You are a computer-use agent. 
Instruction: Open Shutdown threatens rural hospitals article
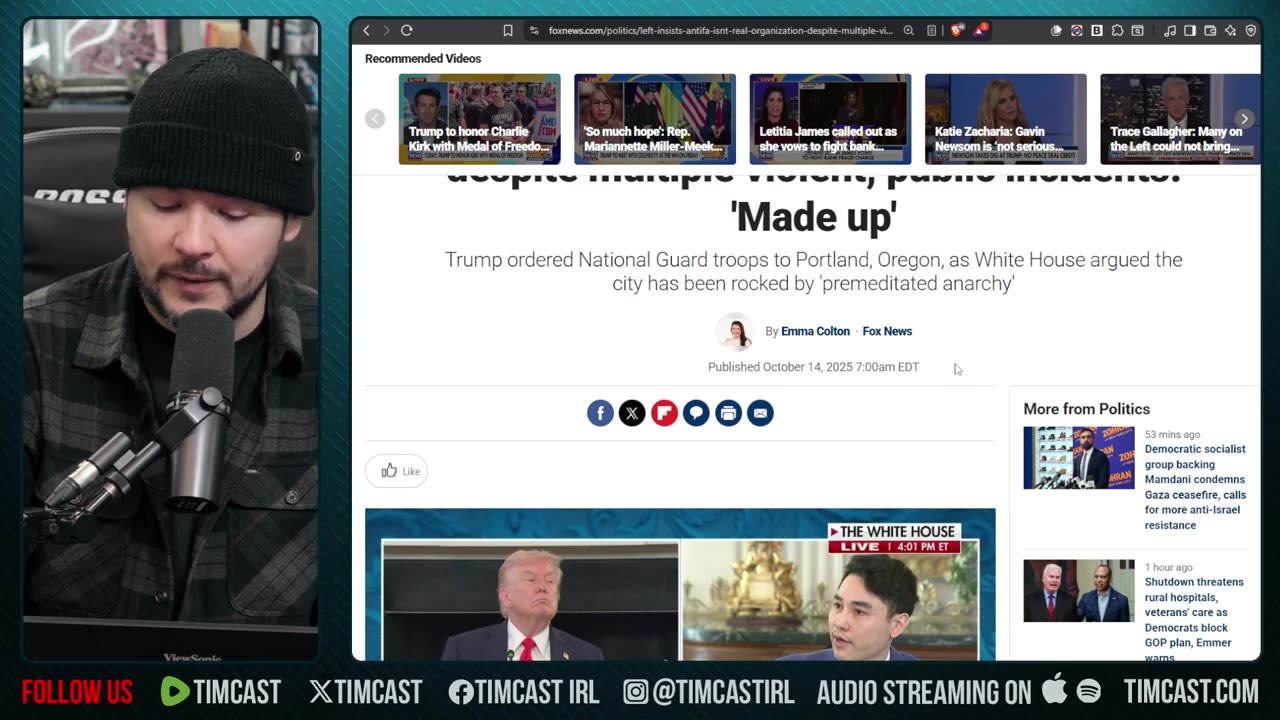click(x=1195, y=618)
